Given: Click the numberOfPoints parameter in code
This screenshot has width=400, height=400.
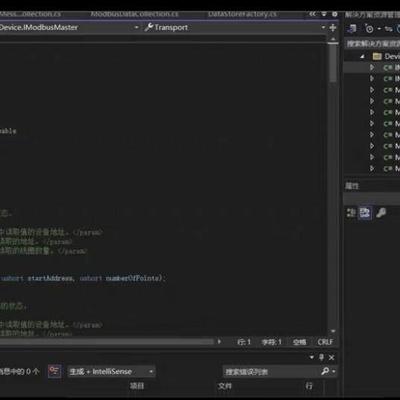Looking at the screenshot, I should [133, 278].
